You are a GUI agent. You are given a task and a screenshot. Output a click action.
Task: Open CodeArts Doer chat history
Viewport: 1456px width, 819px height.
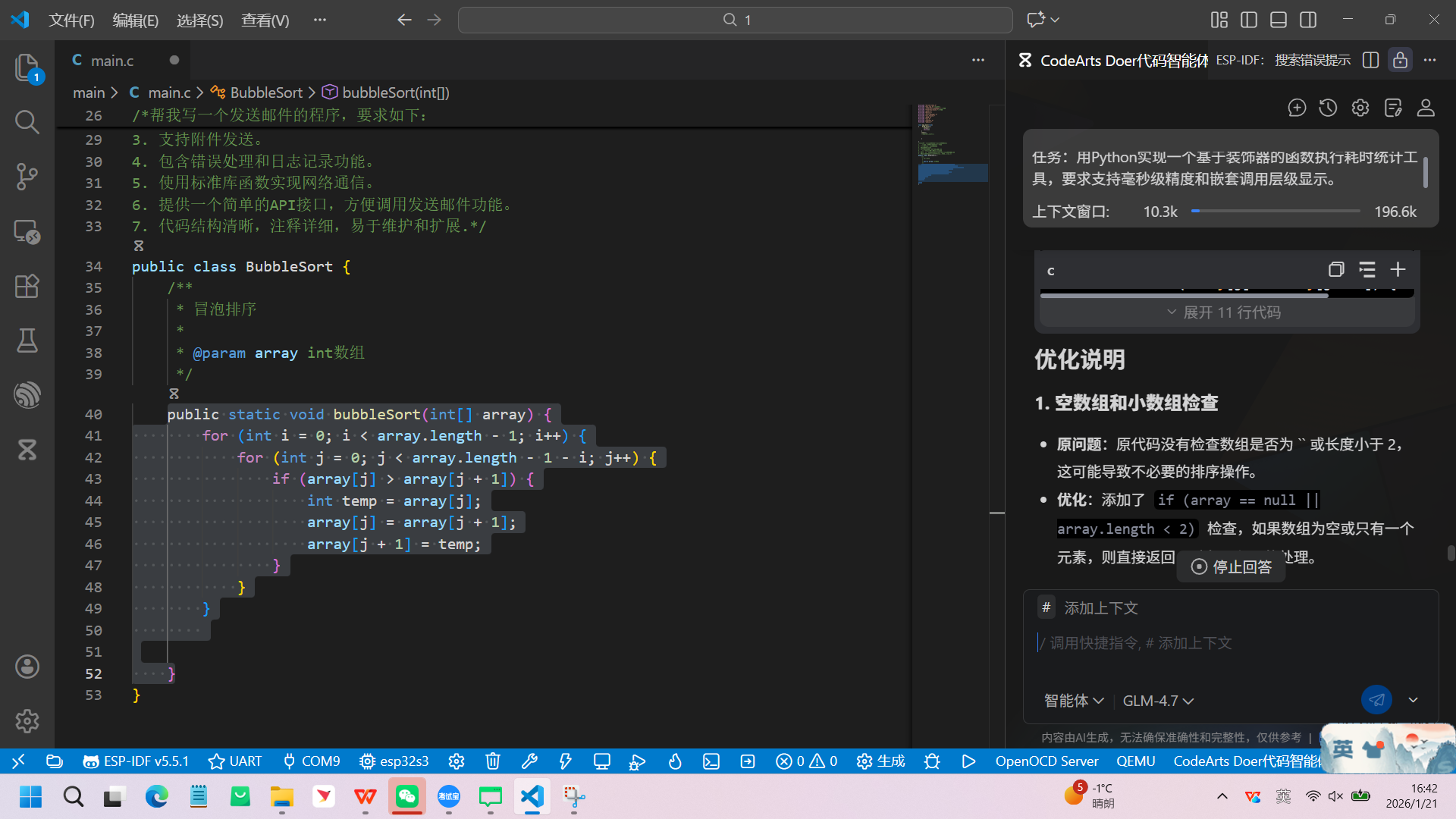pyautogui.click(x=1328, y=108)
